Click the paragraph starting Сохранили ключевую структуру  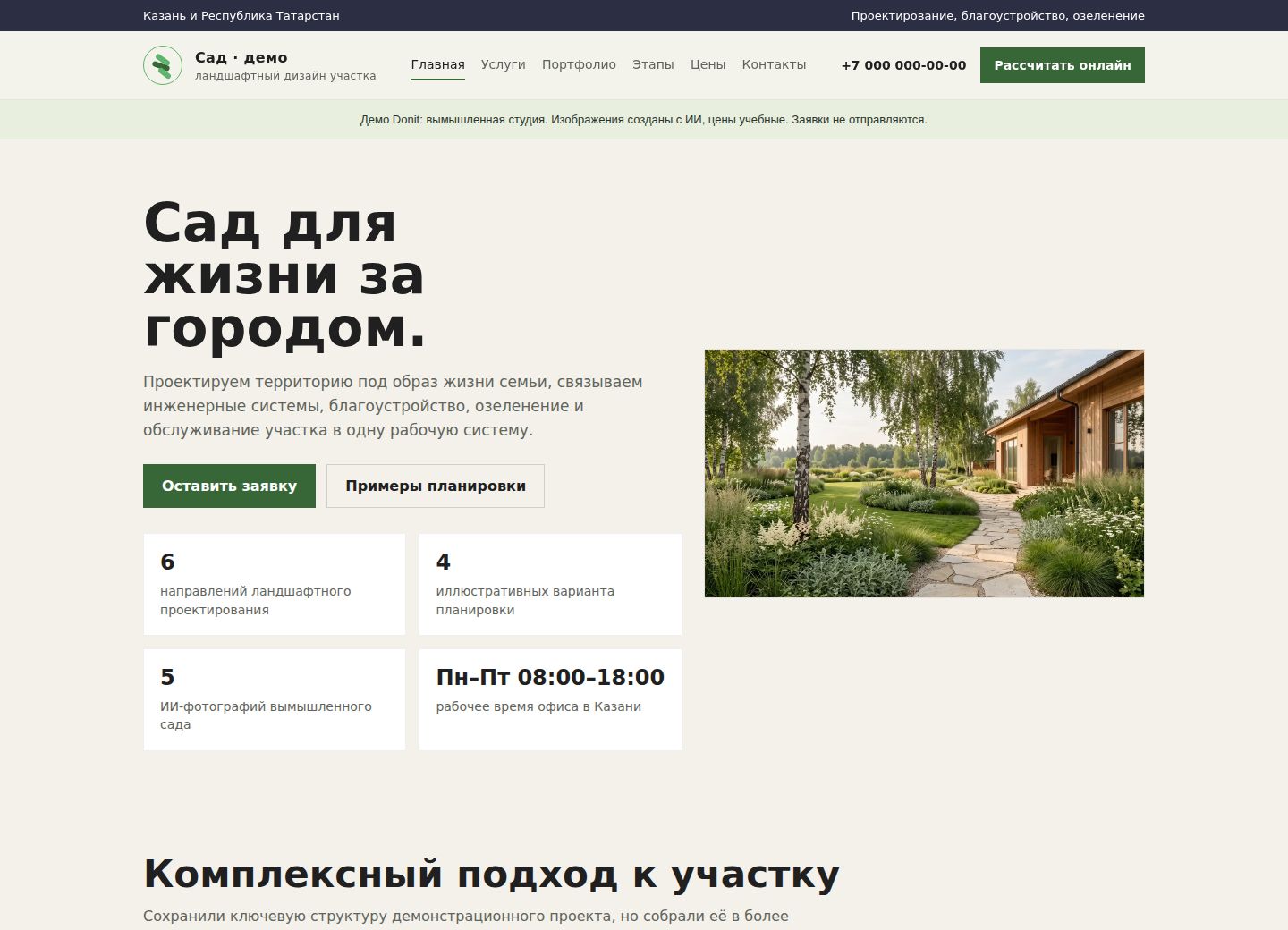pos(466,916)
